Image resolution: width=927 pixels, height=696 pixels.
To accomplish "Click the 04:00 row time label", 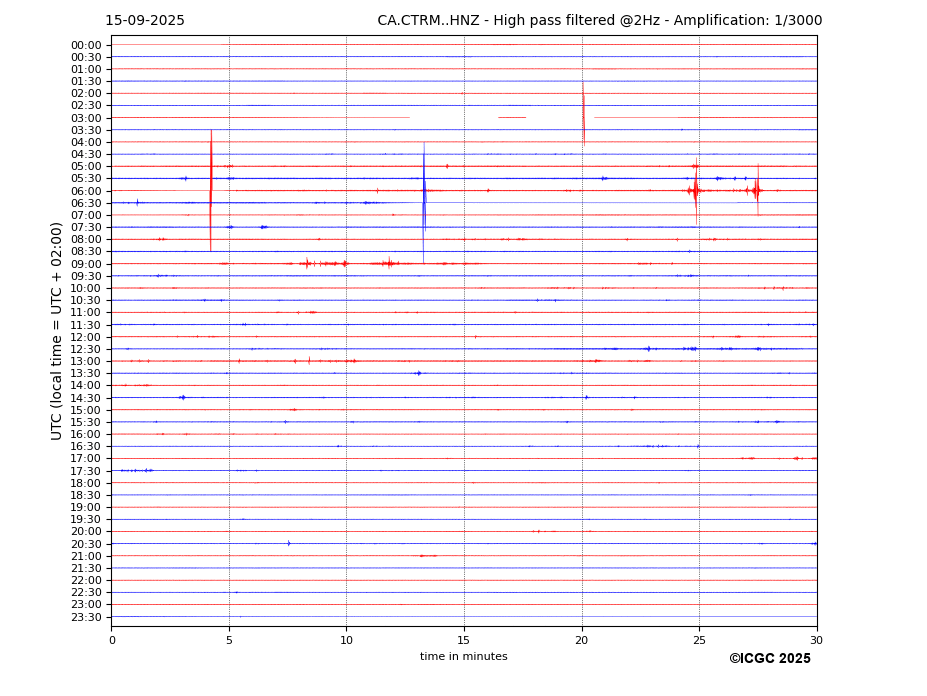I will coord(86,143).
